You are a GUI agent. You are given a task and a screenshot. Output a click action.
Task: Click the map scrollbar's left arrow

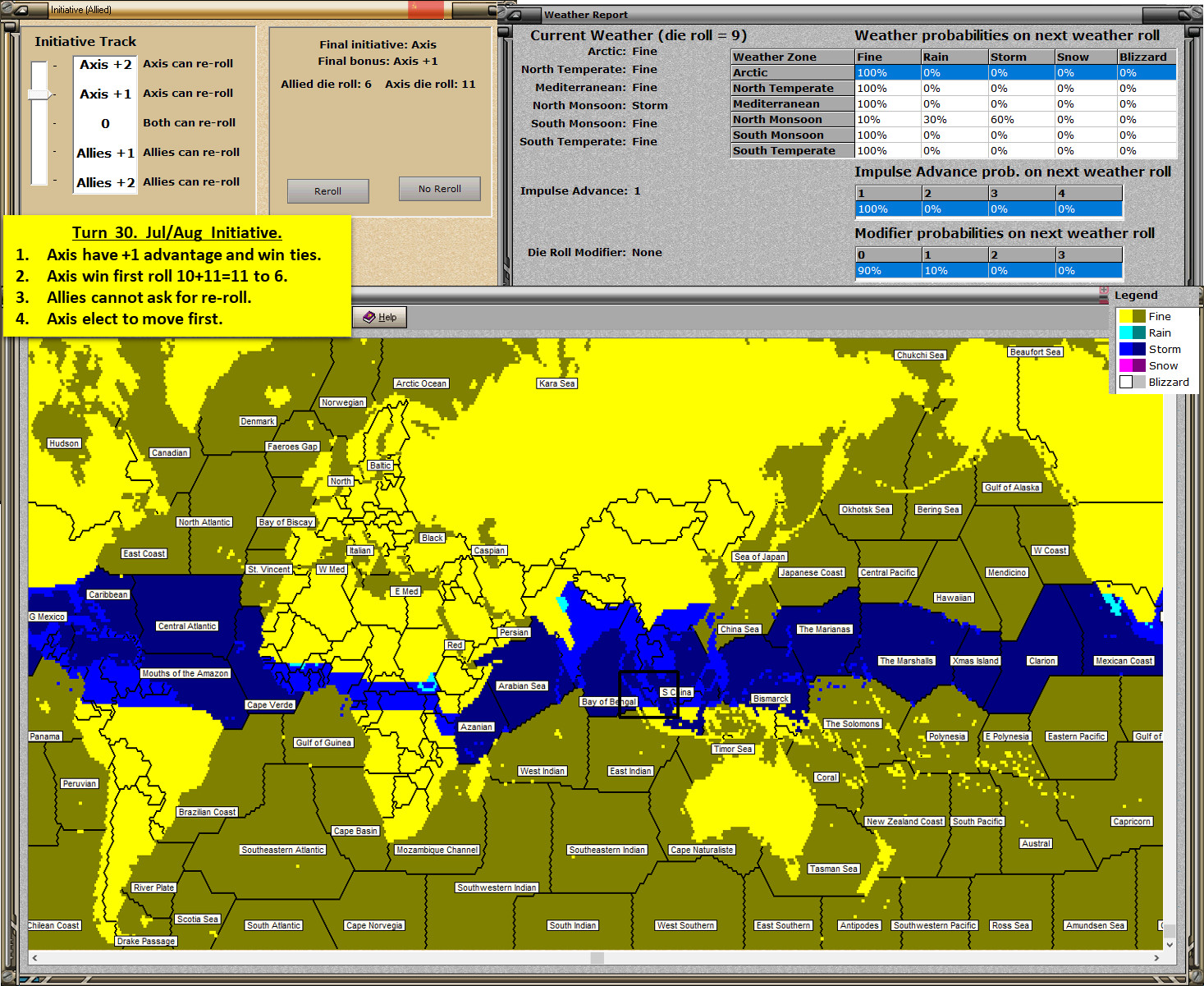tap(34, 958)
